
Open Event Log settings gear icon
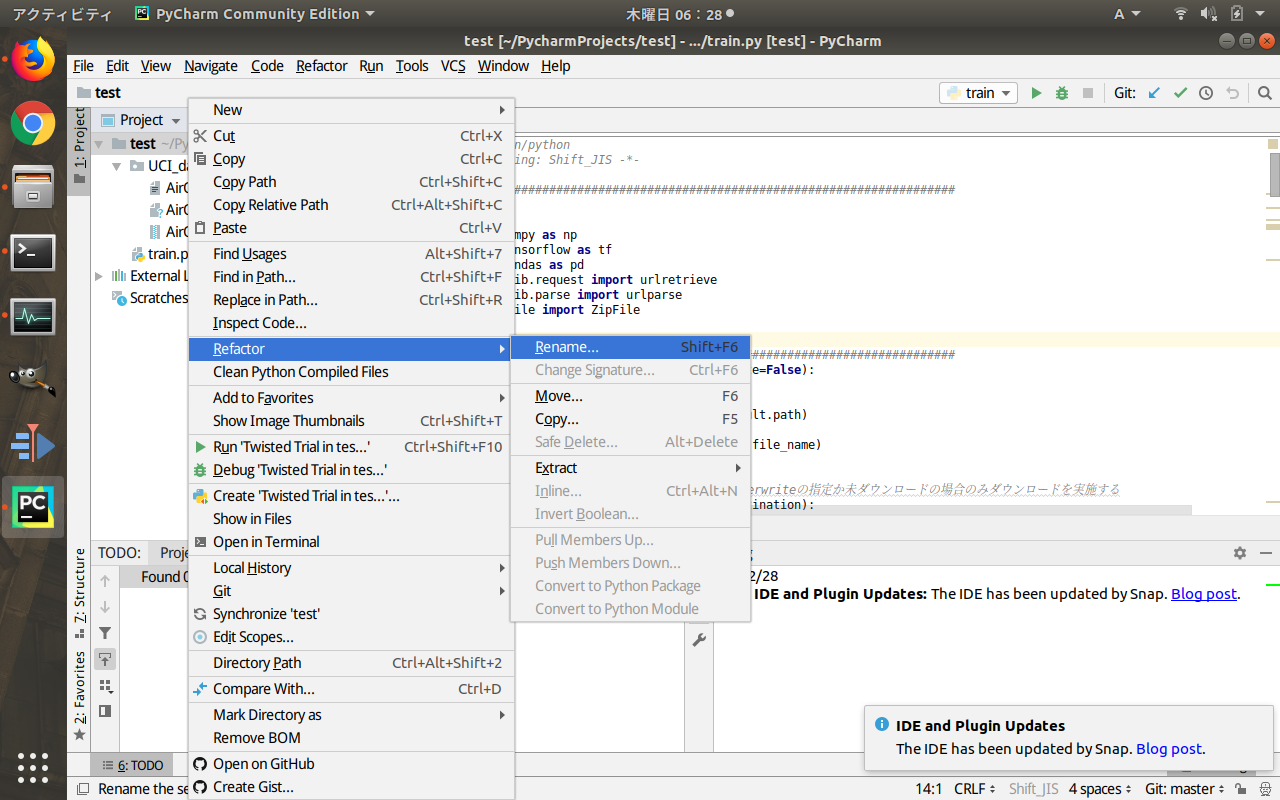pos(1240,553)
